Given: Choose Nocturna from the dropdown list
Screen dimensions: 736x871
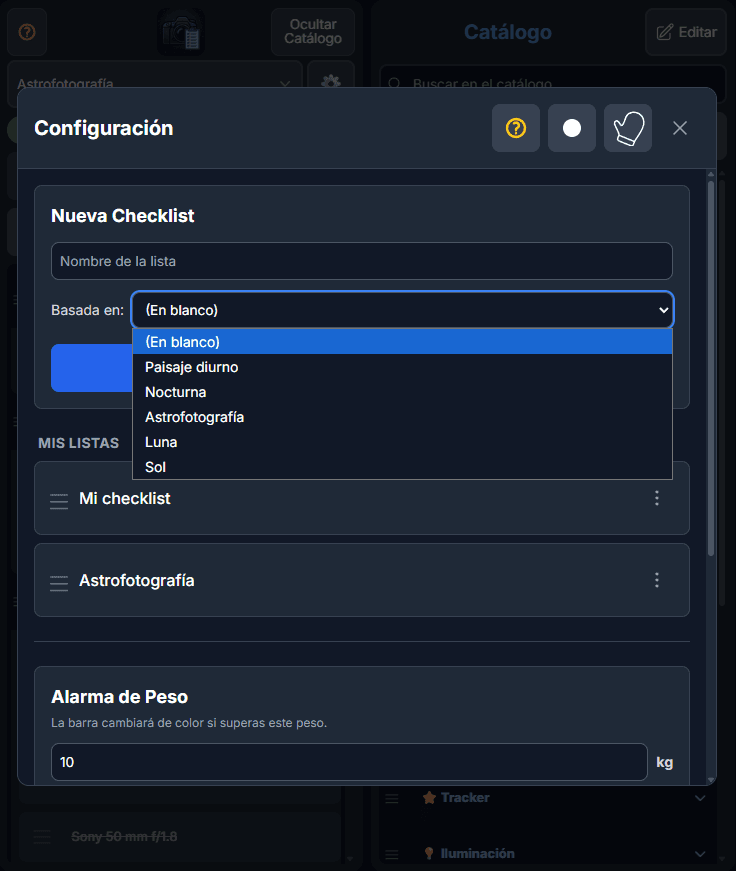Looking at the screenshot, I should 175,392.
